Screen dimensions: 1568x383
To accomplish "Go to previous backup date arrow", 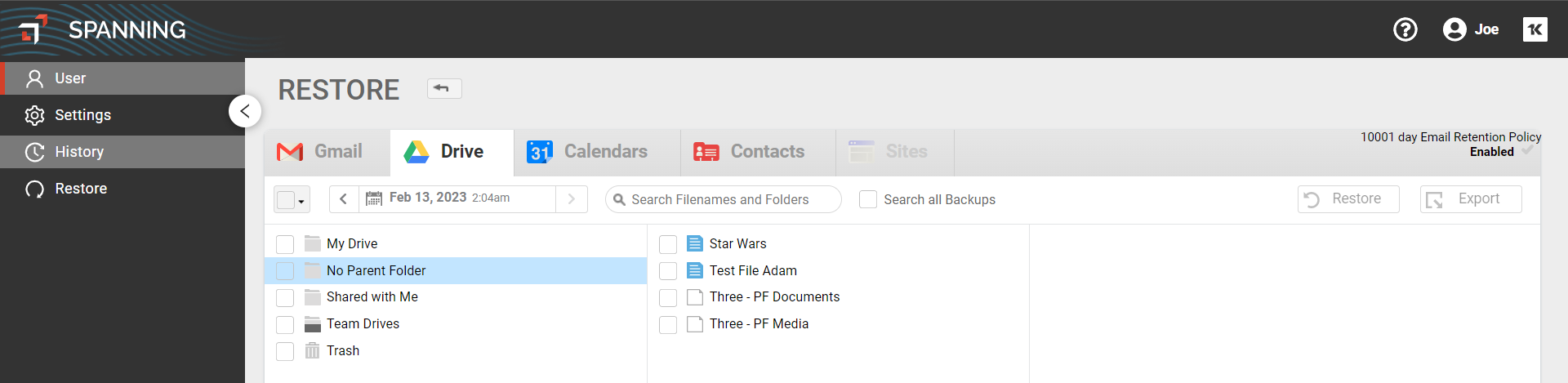I will point(344,198).
